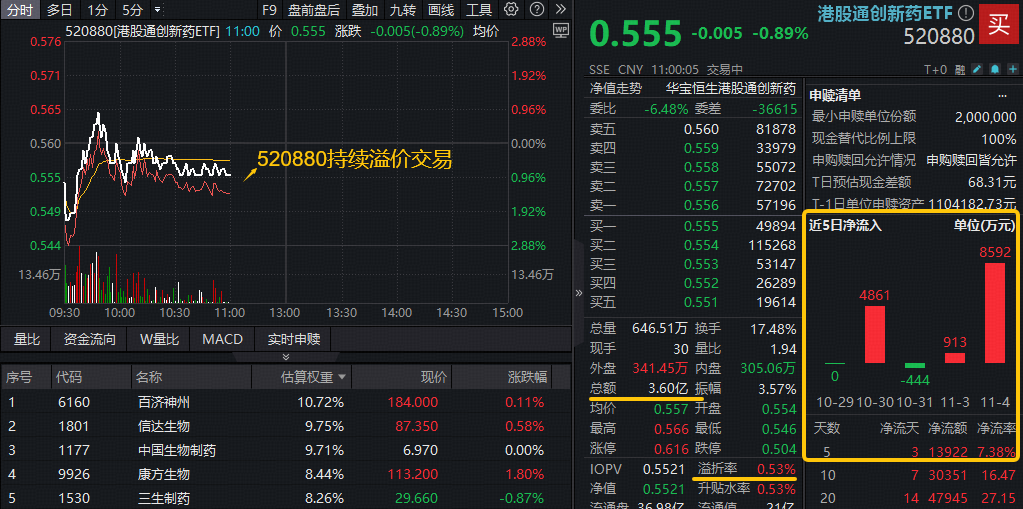The width and height of the screenshot is (1023, 509).
Task: Toggle 盘前盘后 pre/post market display
Action: (314, 10)
